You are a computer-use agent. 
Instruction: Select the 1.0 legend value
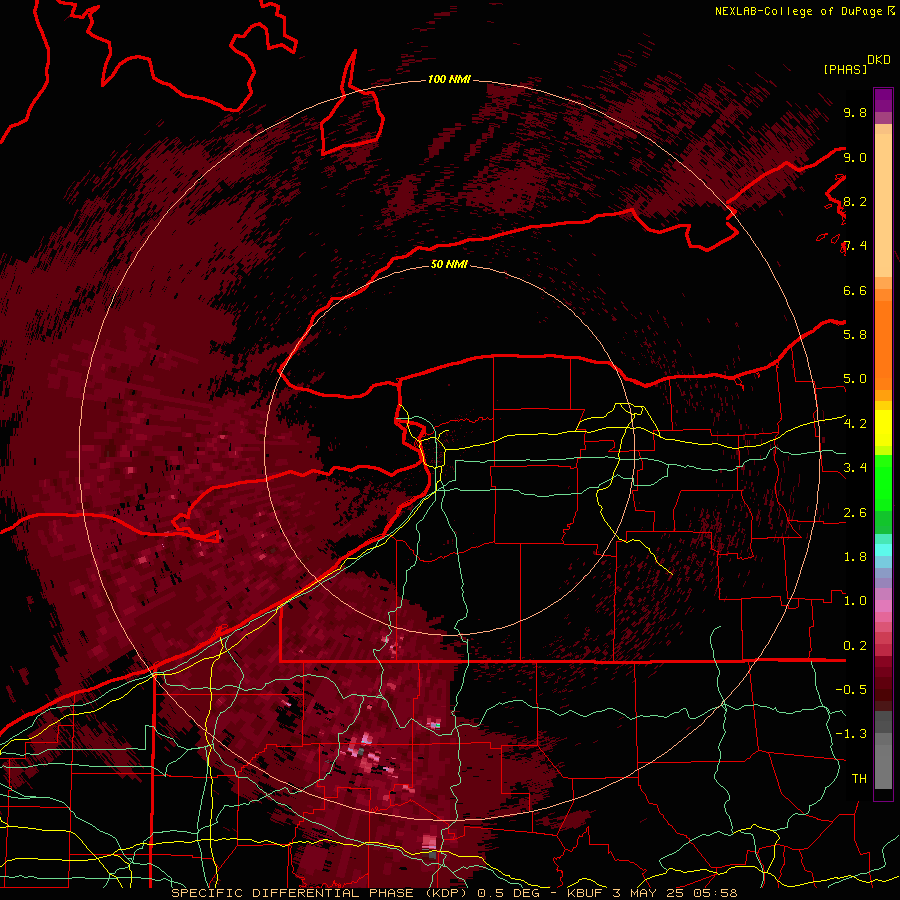[x=855, y=601]
